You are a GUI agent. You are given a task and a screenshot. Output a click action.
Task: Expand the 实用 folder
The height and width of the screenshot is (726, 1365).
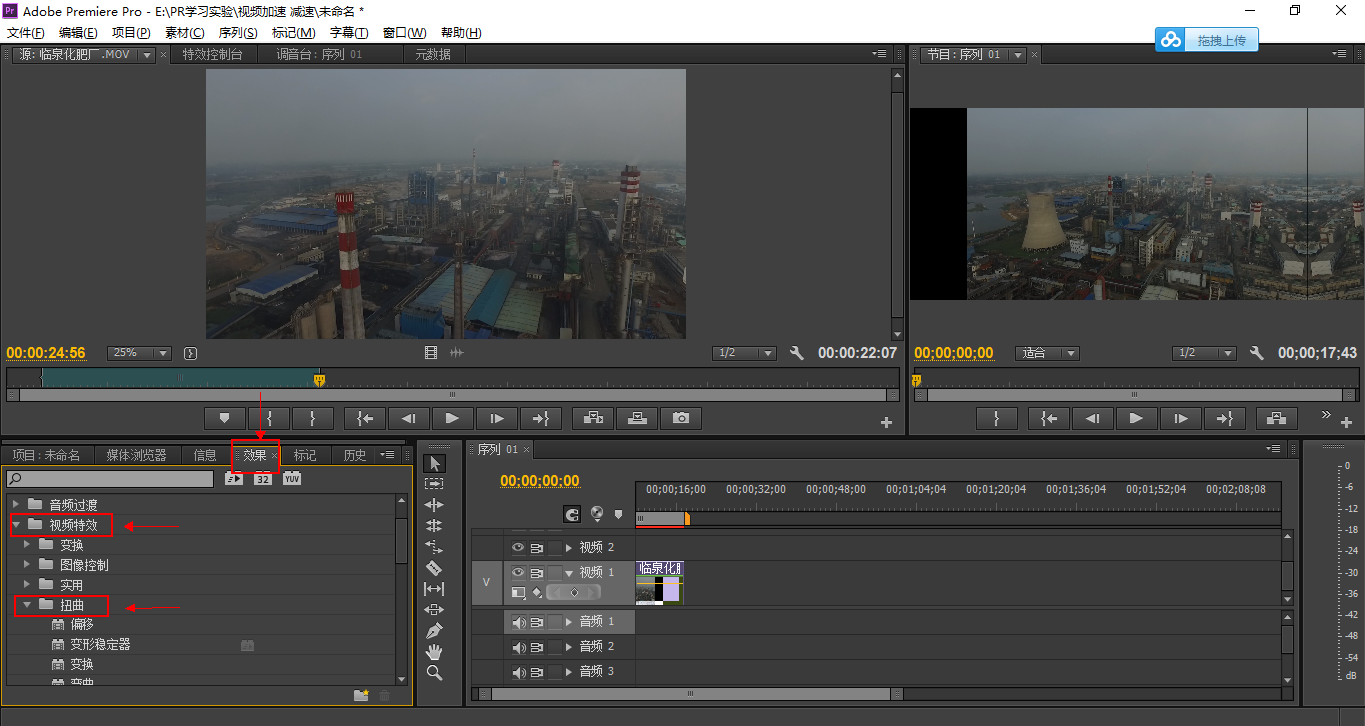tap(27, 584)
